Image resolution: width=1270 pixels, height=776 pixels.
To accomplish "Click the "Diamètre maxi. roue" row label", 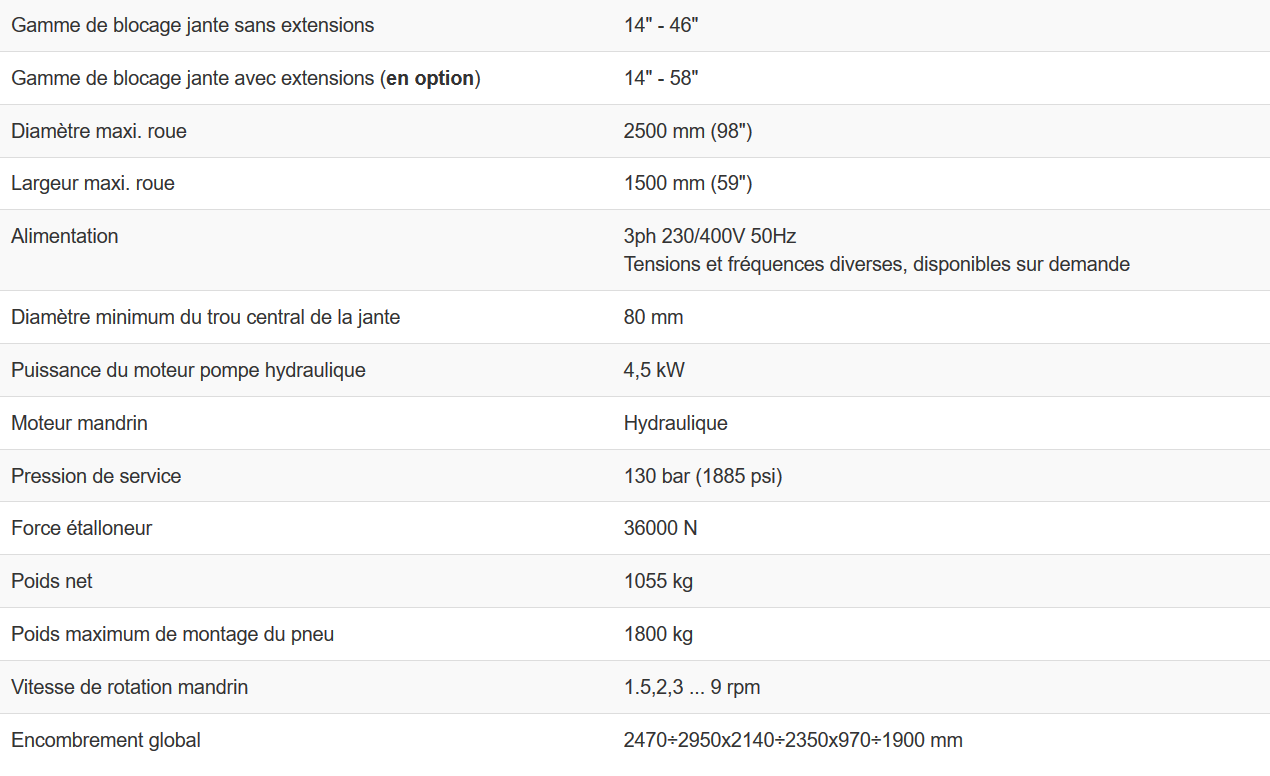I will 98,131.
